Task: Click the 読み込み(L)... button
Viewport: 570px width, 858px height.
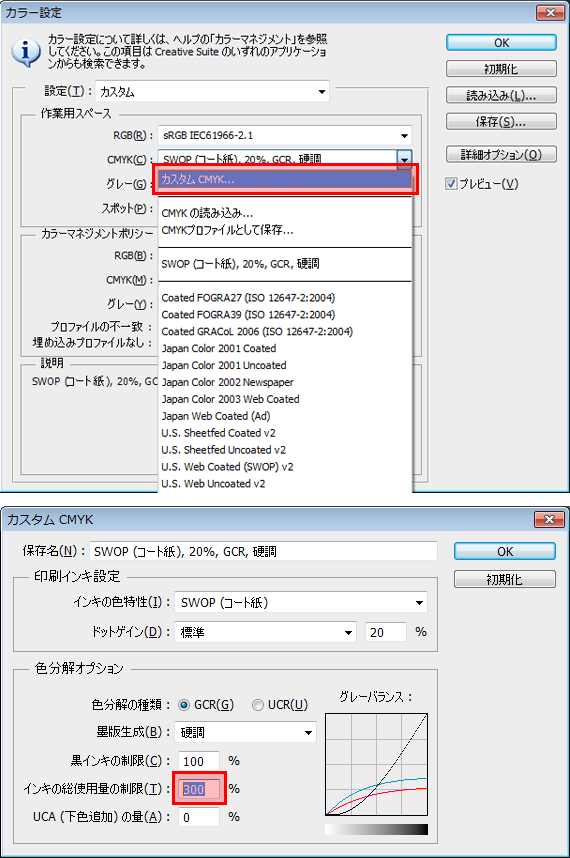Action: tap(502, 95)
